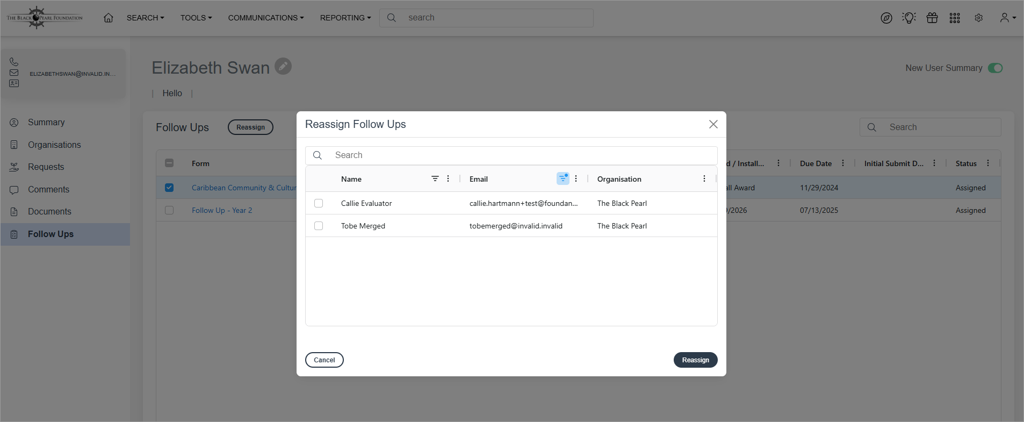Select the Tobe Merged checkbox
This screenshot has width=1024, height=422.
coord(319,225)
